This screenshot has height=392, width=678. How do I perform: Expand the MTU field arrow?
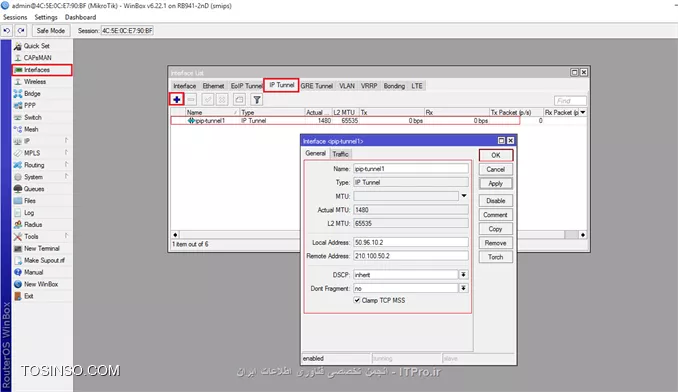click(464, 196)
